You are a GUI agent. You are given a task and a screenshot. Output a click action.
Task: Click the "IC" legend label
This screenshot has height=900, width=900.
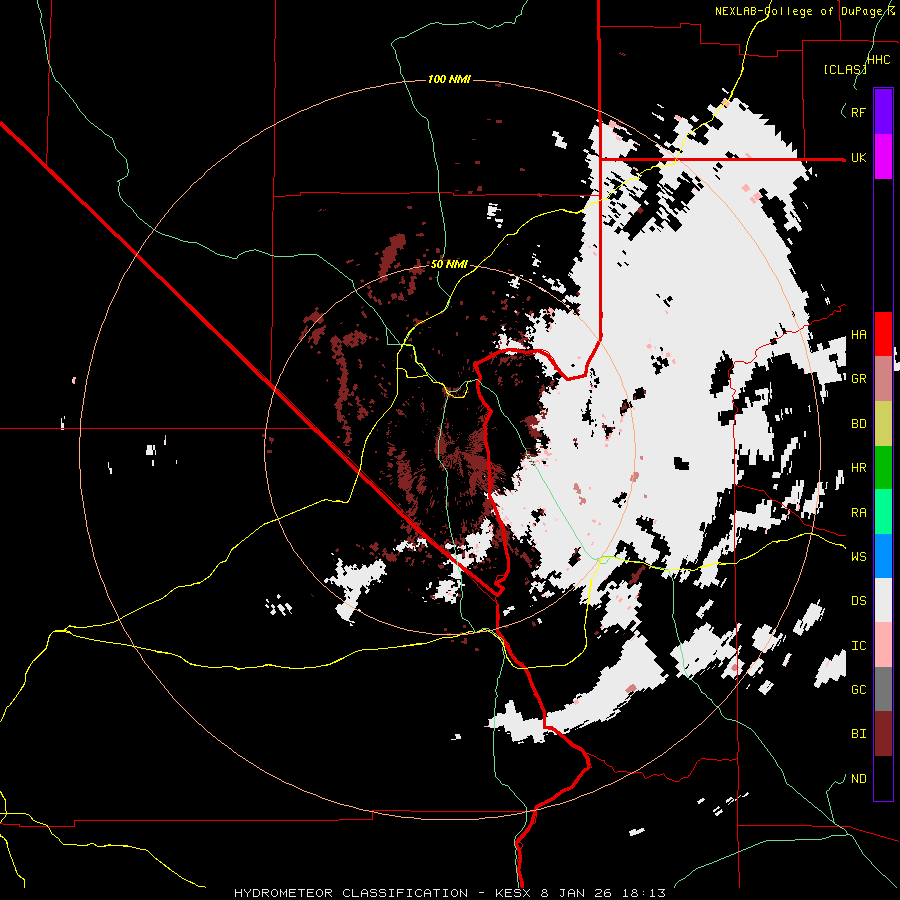[x=858, y=646]
